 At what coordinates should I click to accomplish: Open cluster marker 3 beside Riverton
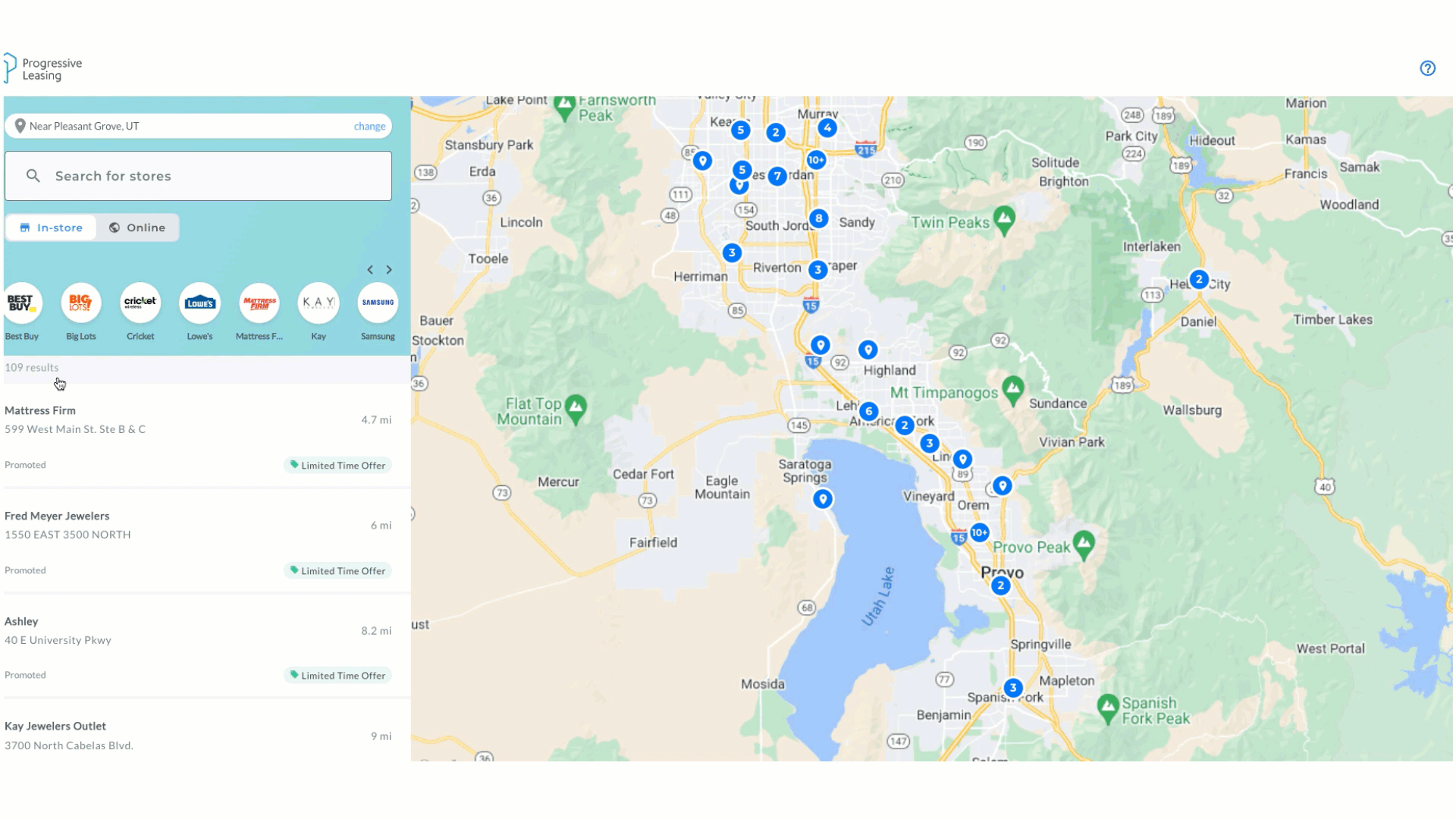817,270
